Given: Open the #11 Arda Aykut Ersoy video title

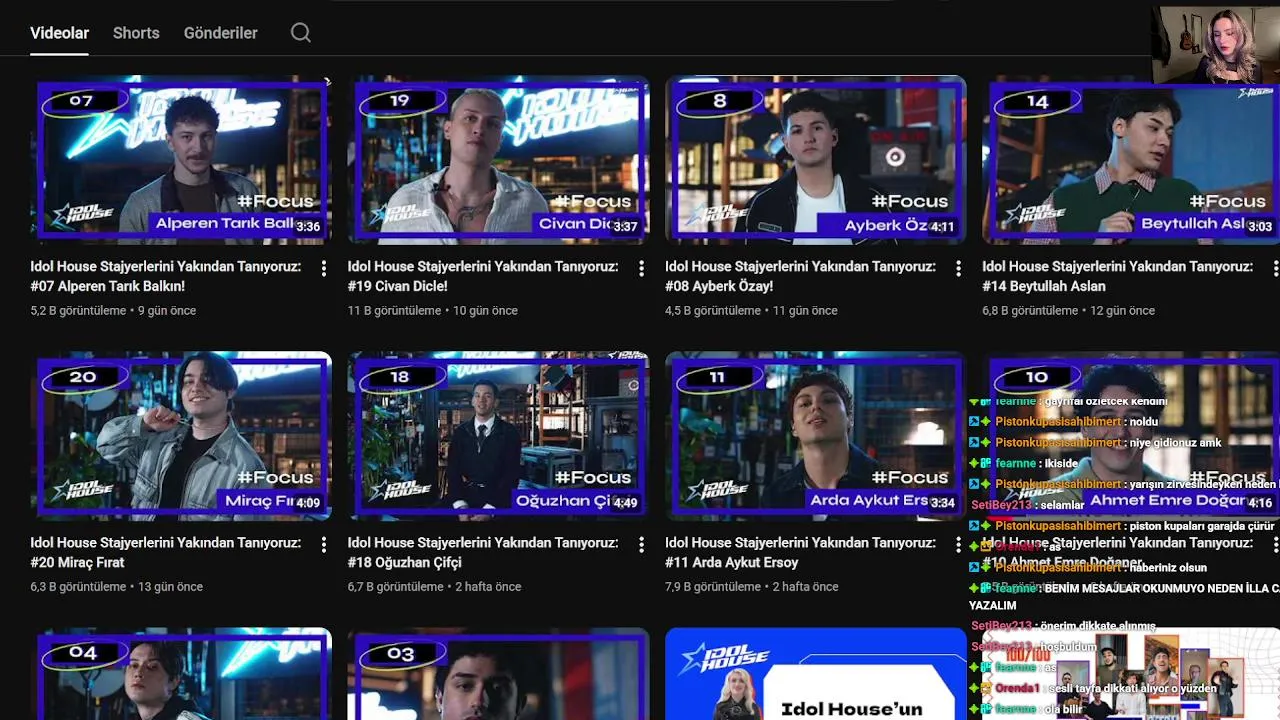Looking at the screenshot, I should click(800, 552).
